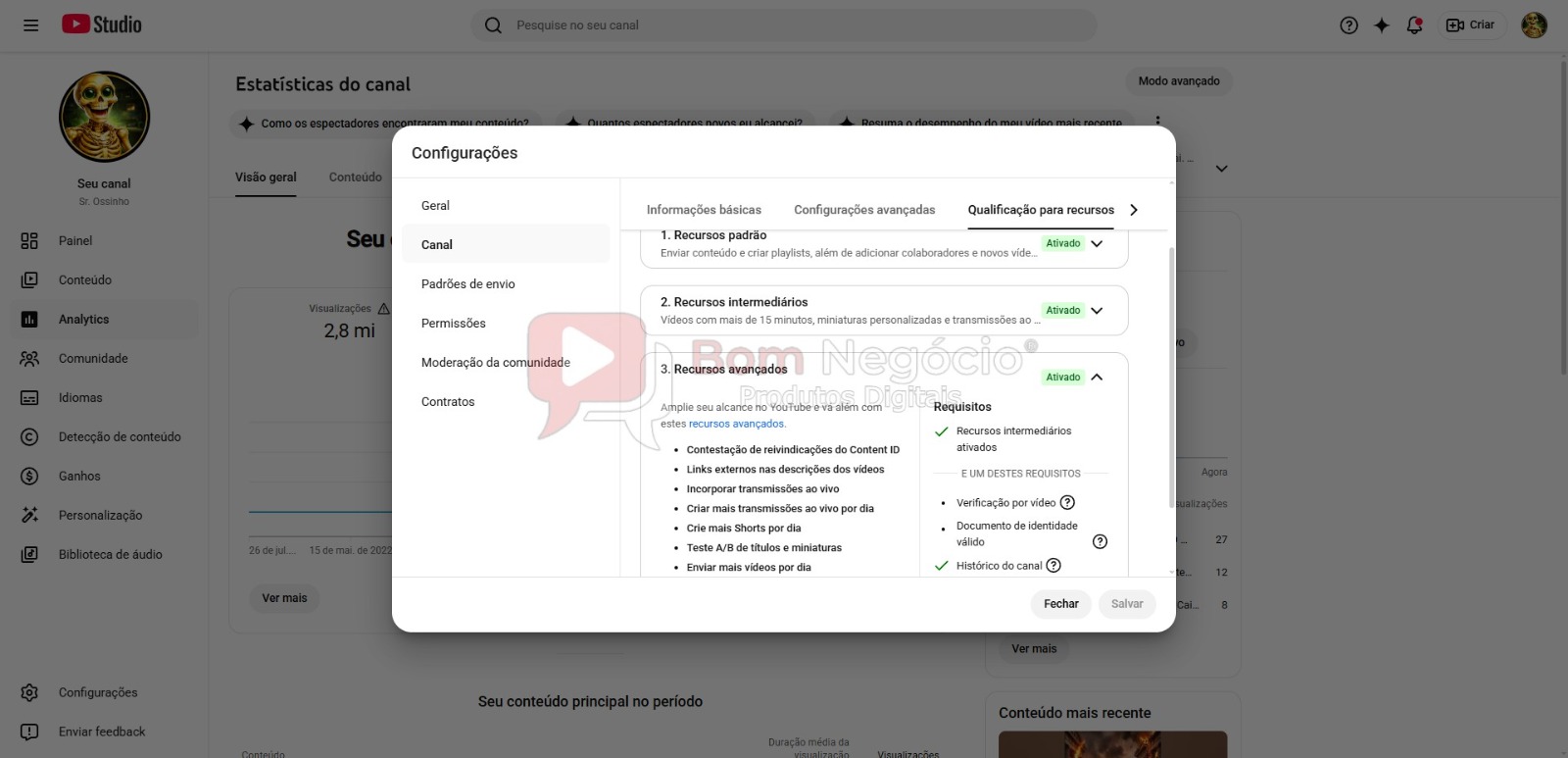Open the hamburger navigation menu

coord(30,25)
